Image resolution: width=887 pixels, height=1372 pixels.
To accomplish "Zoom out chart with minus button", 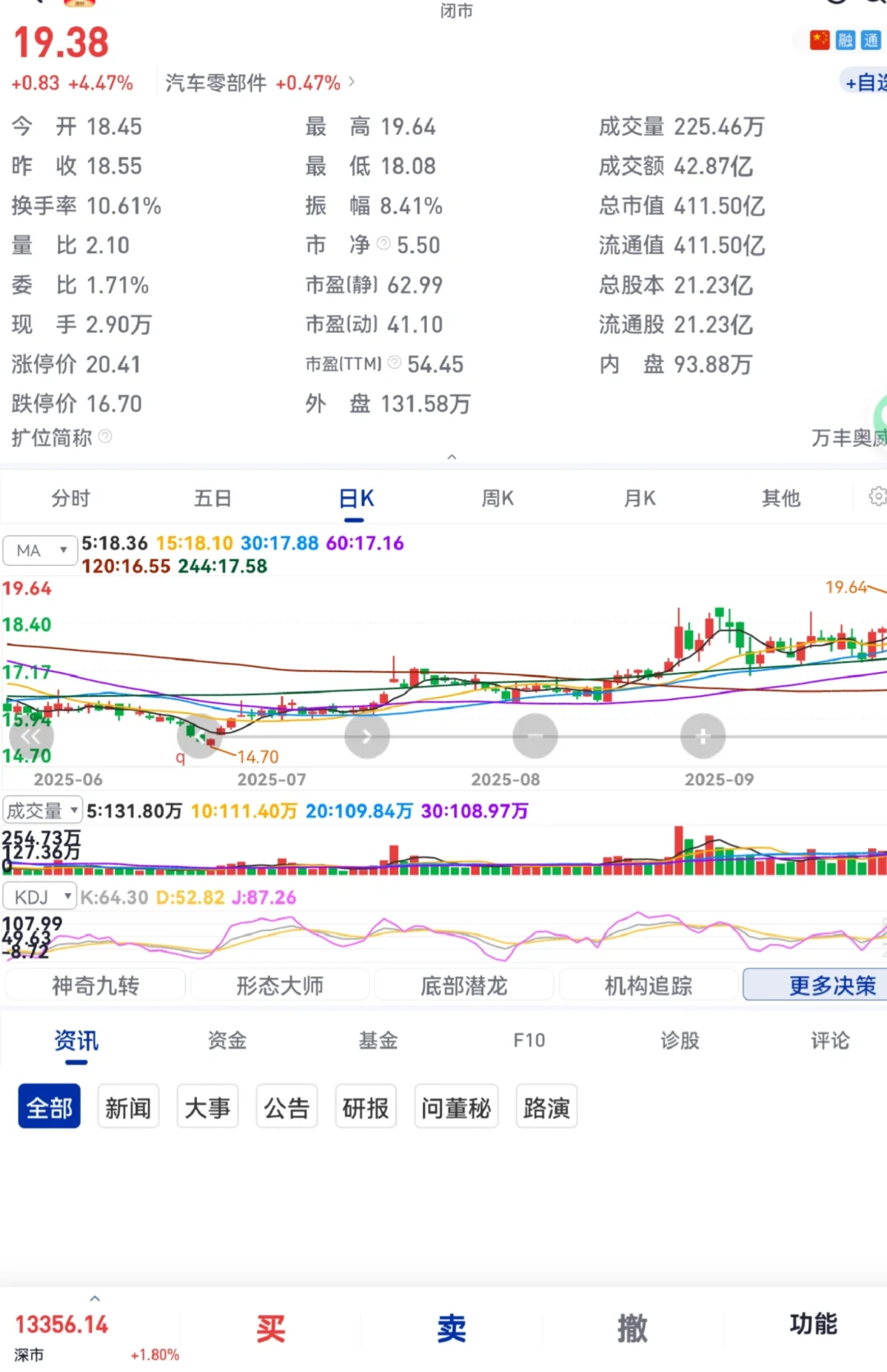I will point(535,737).
